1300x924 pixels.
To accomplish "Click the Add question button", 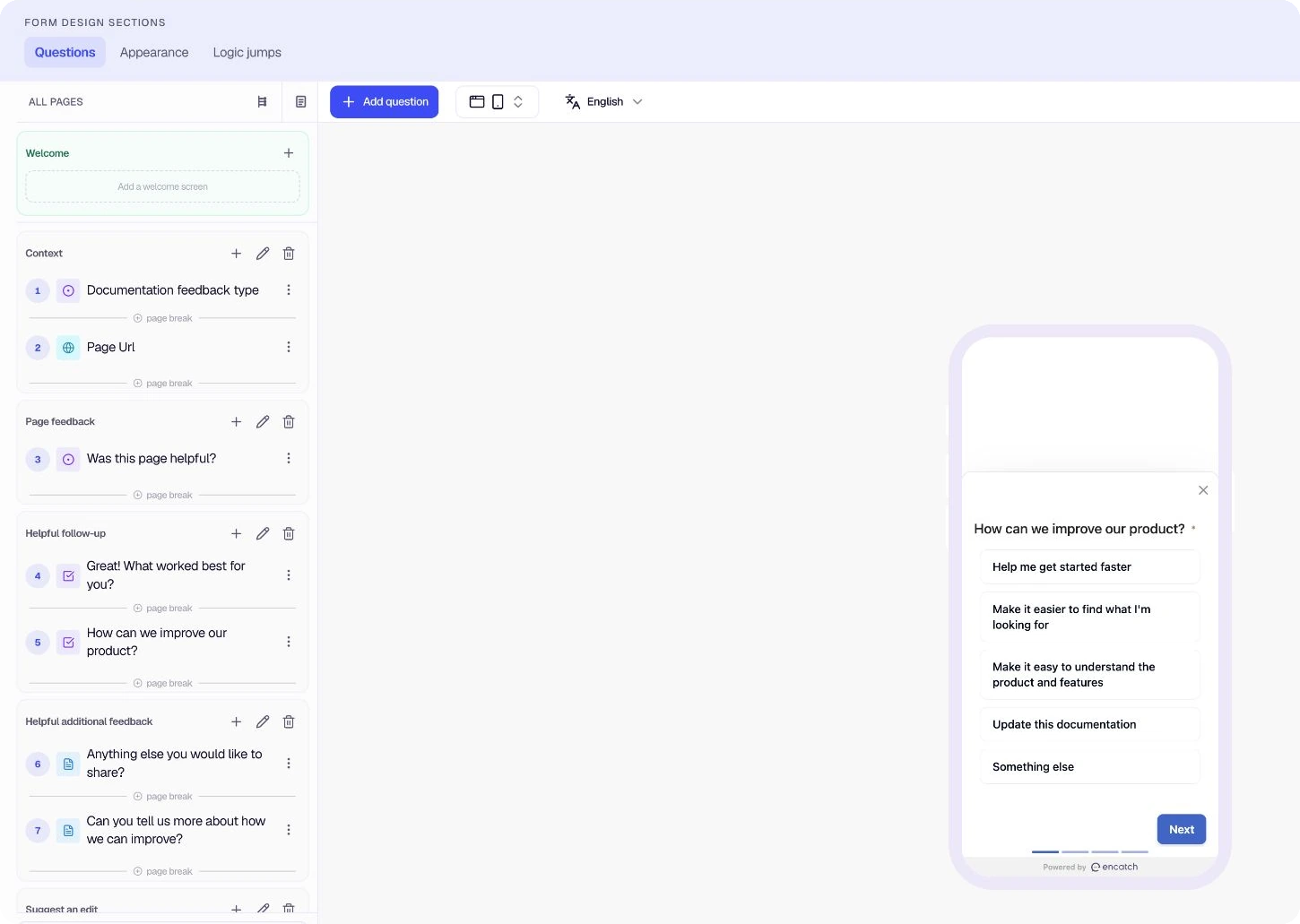I will 384,102.
